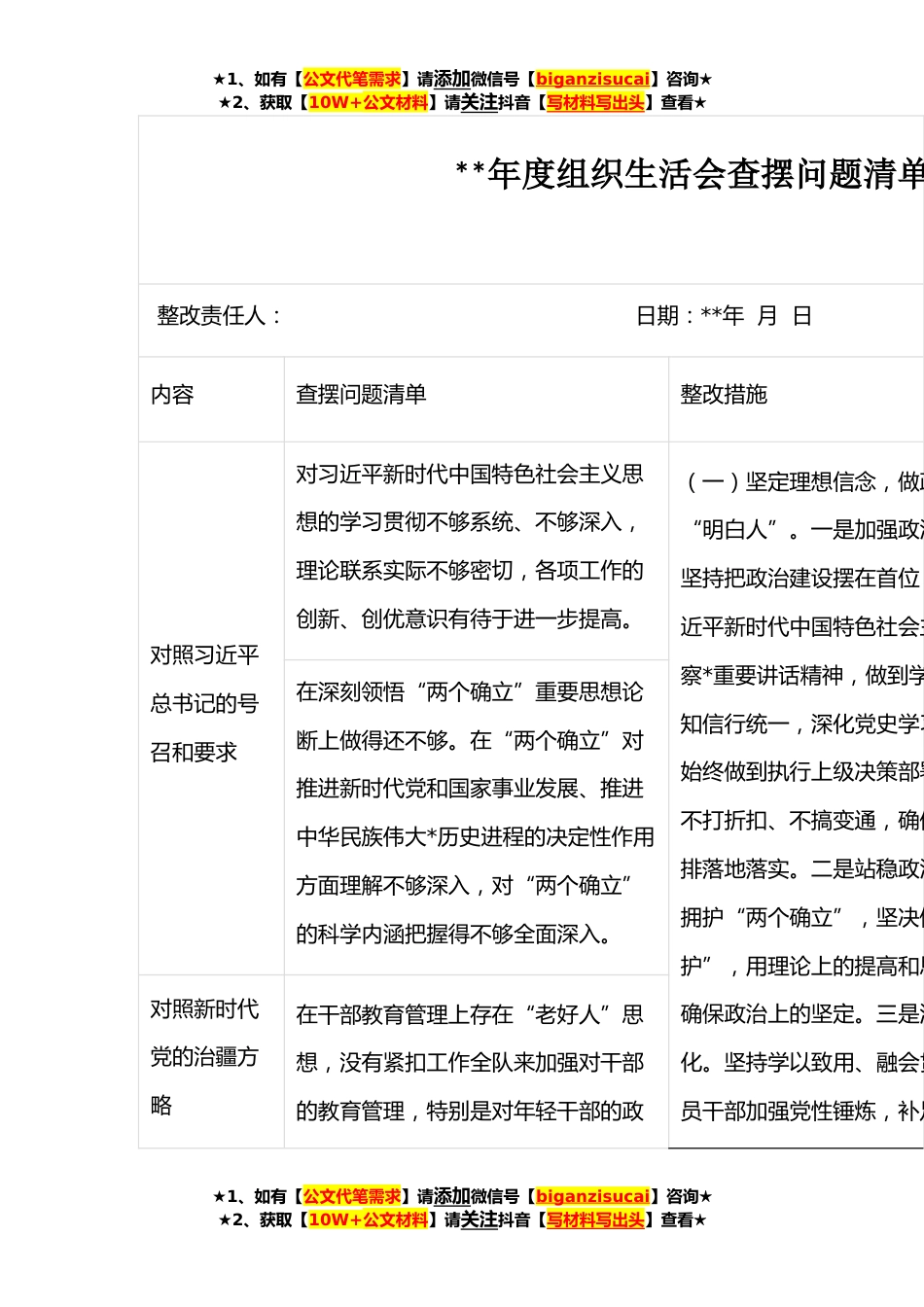The height and width of the screenshot is (1307, 924).
Task: Click the 对照习近平总书记的号召和要求 cell
Action: [x=205, y=703]
